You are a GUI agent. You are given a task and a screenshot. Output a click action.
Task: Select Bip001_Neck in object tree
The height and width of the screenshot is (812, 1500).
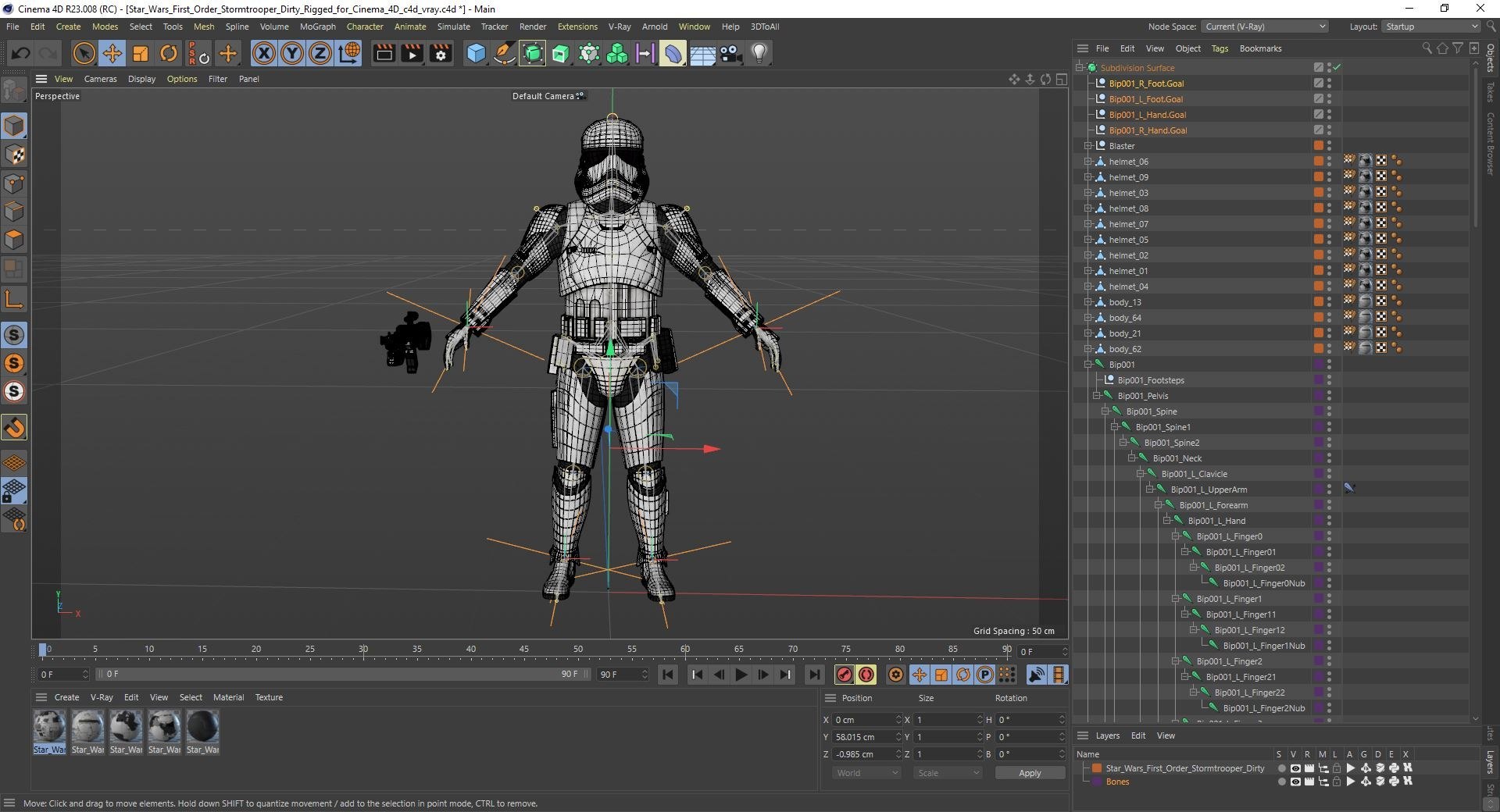coord(1177,458)
